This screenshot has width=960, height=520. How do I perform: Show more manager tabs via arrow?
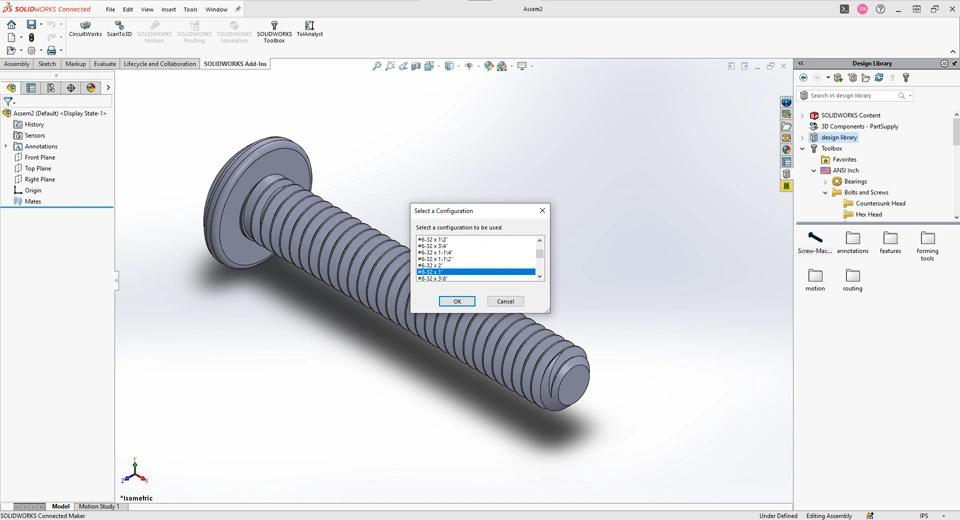point(108,88)
